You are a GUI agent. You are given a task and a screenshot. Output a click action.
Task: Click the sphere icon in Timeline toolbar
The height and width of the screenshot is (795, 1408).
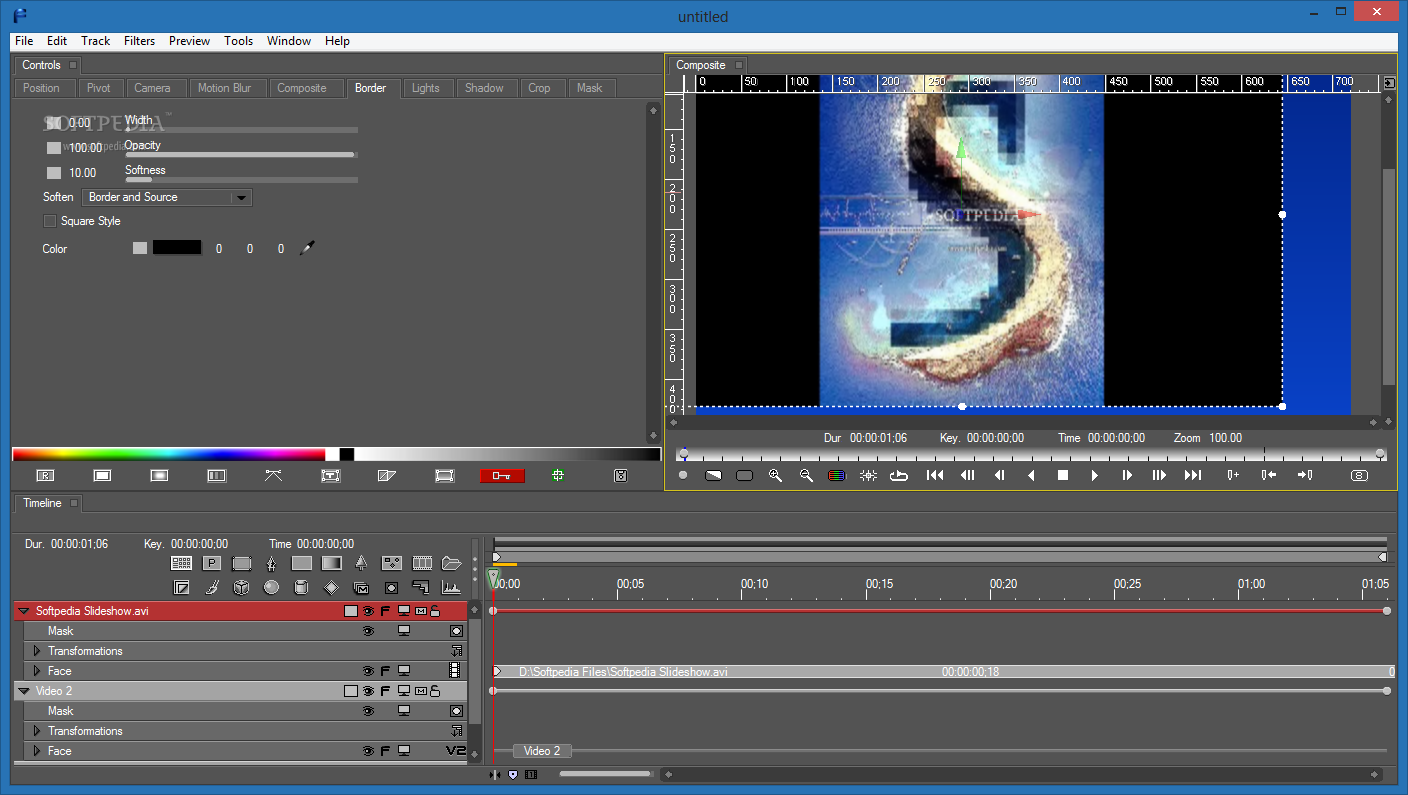271,587
